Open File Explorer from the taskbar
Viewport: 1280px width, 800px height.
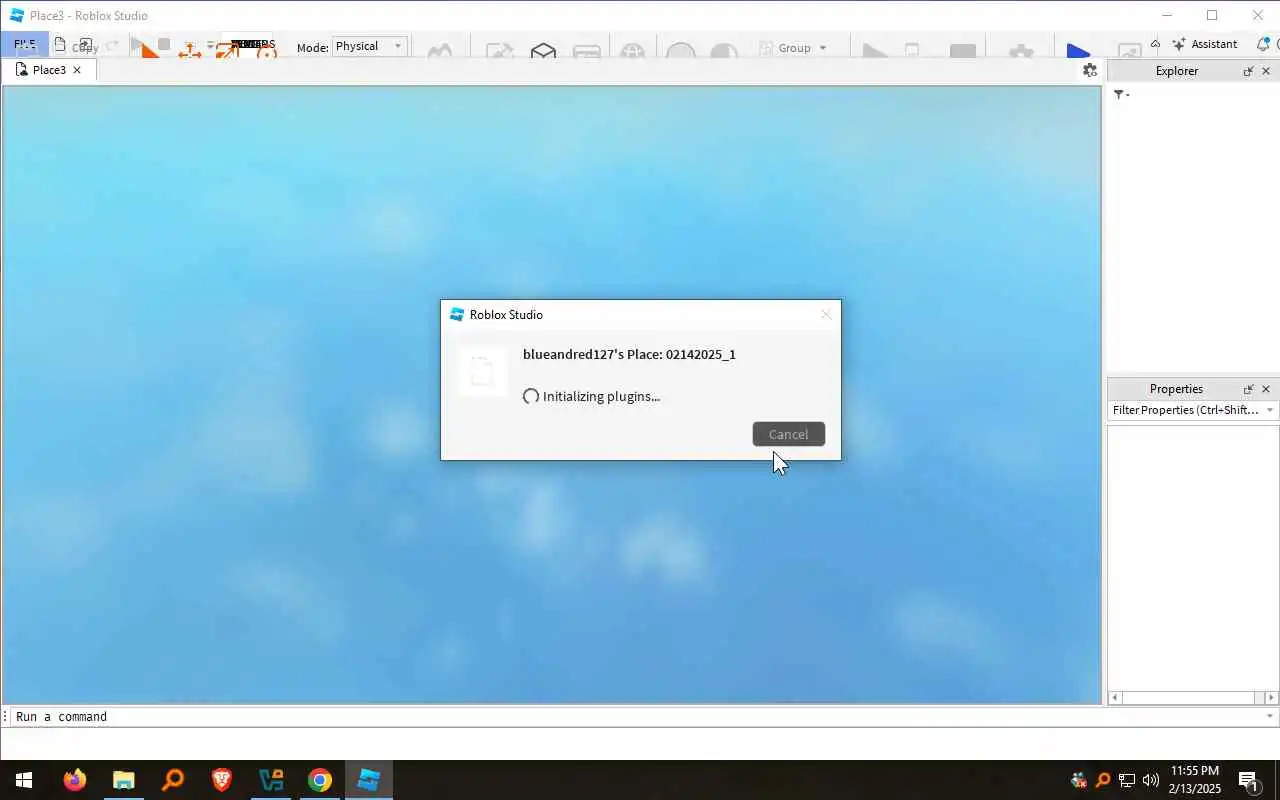pos(123,780)
